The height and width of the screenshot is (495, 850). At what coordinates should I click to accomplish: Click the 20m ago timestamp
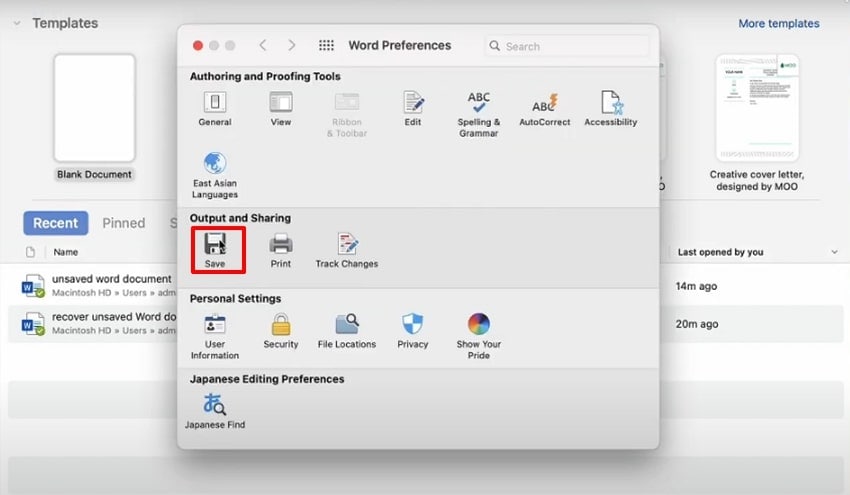pyautogui.click(x=697, y=324)
